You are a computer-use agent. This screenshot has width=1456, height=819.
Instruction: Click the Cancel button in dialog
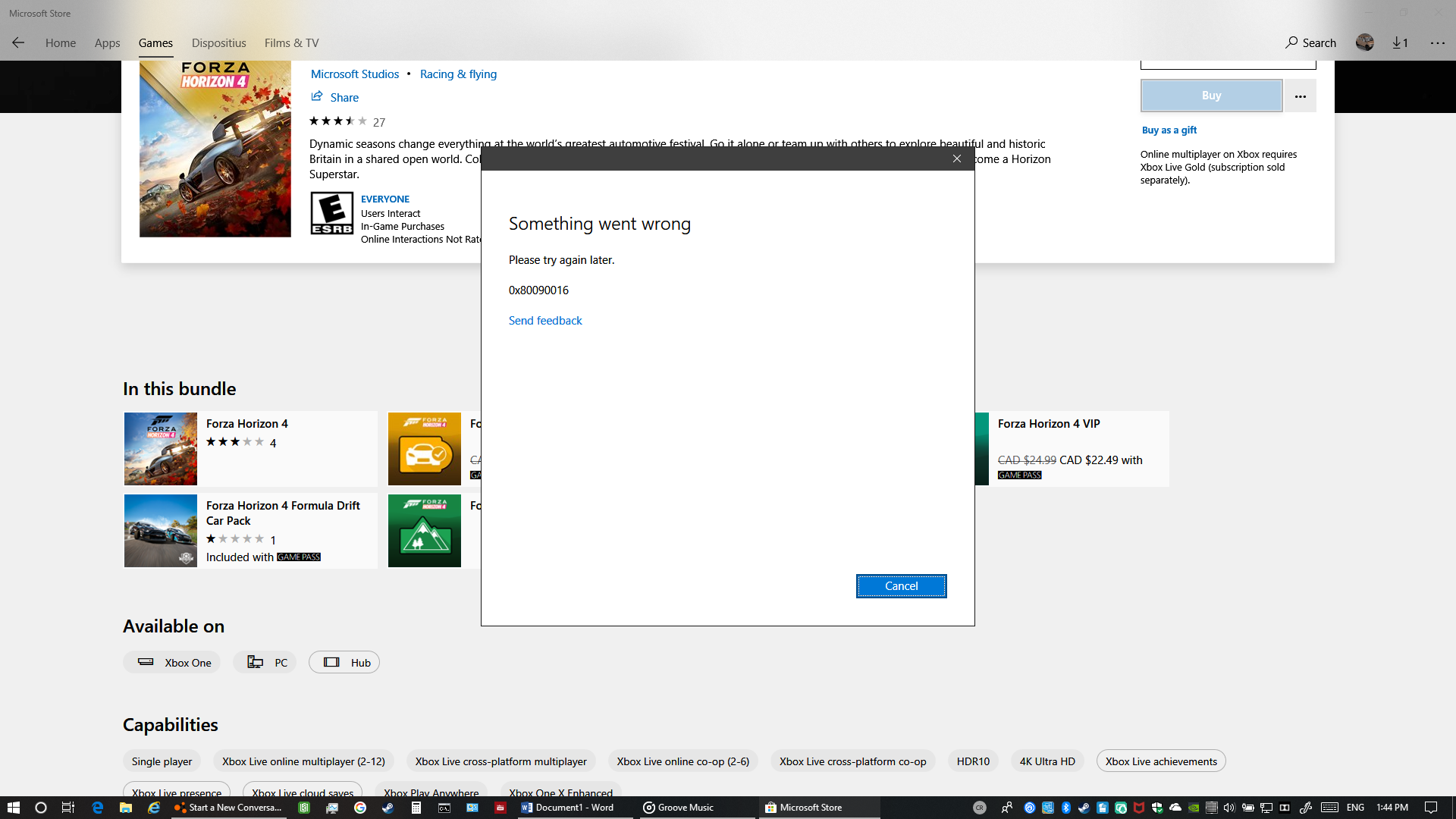coord(902,586)
